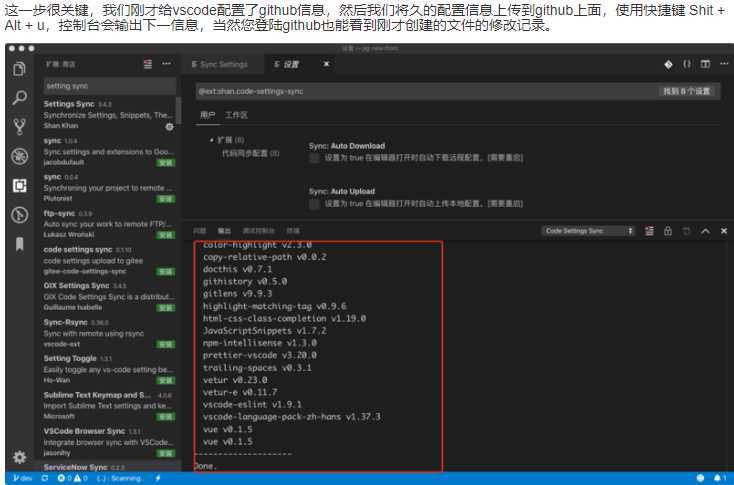
Task: Open the Bookmarks view icon
Action: 19,244
